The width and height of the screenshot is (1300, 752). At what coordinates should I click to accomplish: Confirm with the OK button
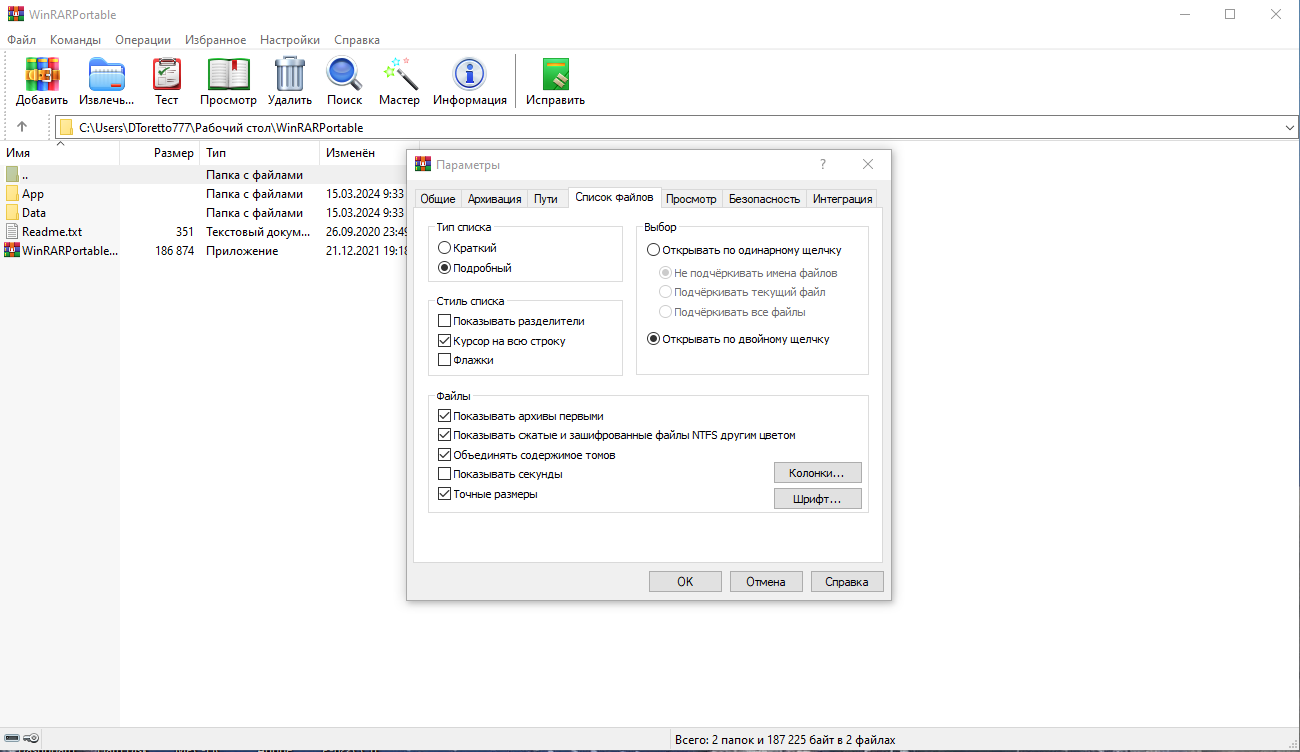(x=685, y=582)
